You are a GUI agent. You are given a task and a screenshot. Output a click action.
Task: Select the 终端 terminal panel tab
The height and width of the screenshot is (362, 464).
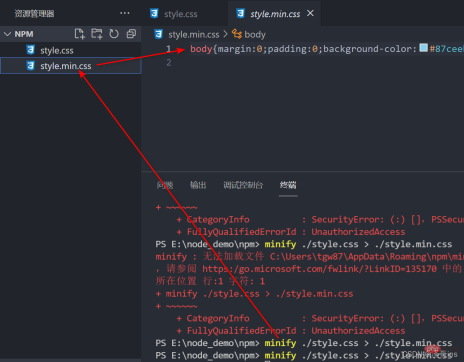click(288, 185)
